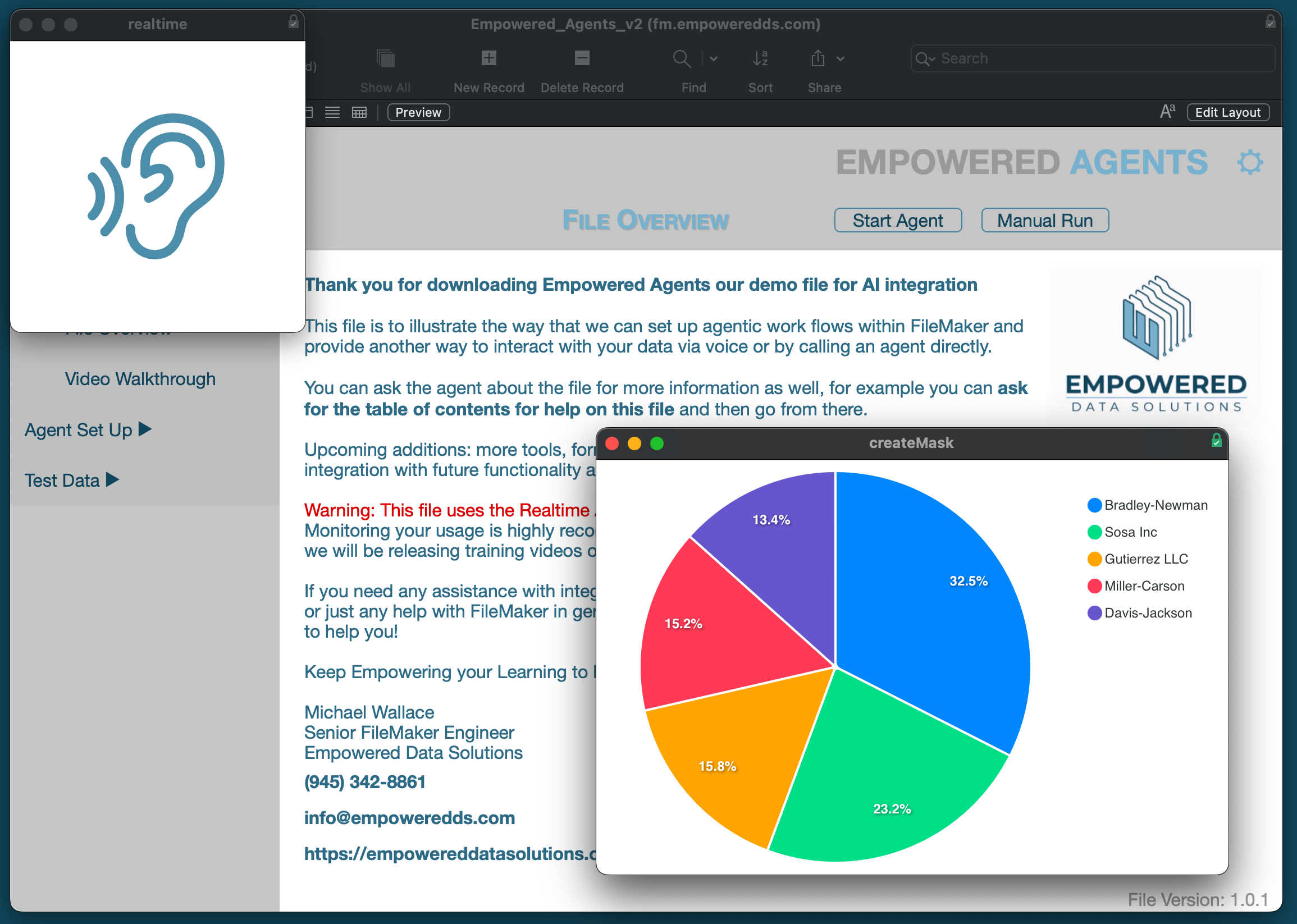Click the Delete Record toolbar icon

coord(582,58)
